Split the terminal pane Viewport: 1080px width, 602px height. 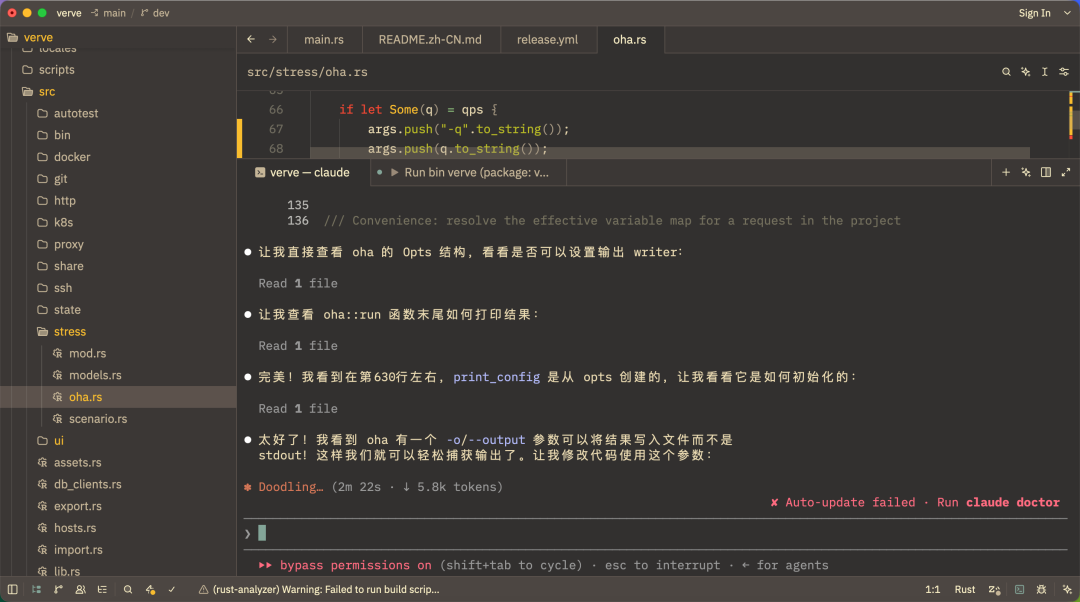(x=1046, y=172)
